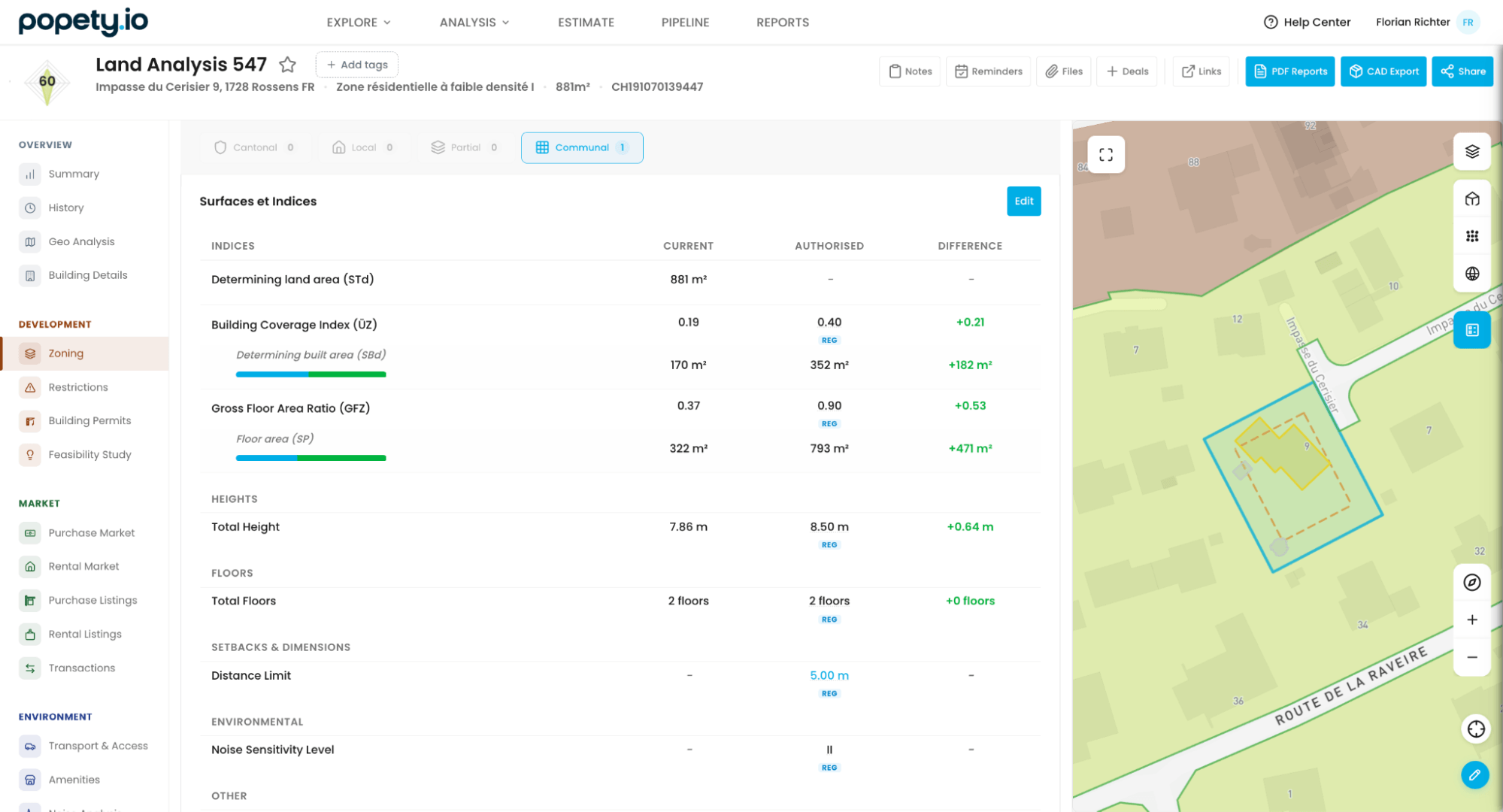This screenshot has height=812, width=1503.
Task: Click 'Impasse du Cerisier 9, 1728 Rossens FR' address
Action: (205, 87)
